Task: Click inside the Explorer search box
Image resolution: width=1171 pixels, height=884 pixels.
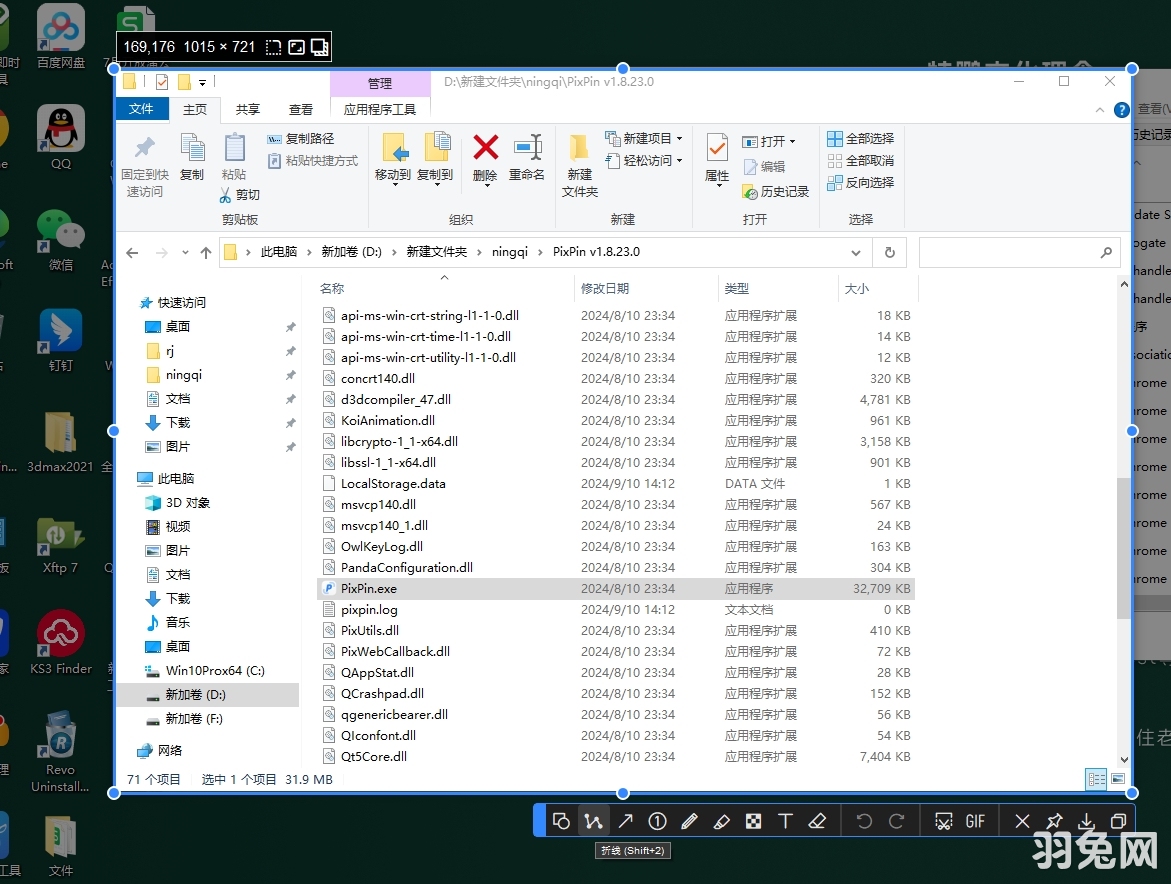Action: click(1010, 251)
